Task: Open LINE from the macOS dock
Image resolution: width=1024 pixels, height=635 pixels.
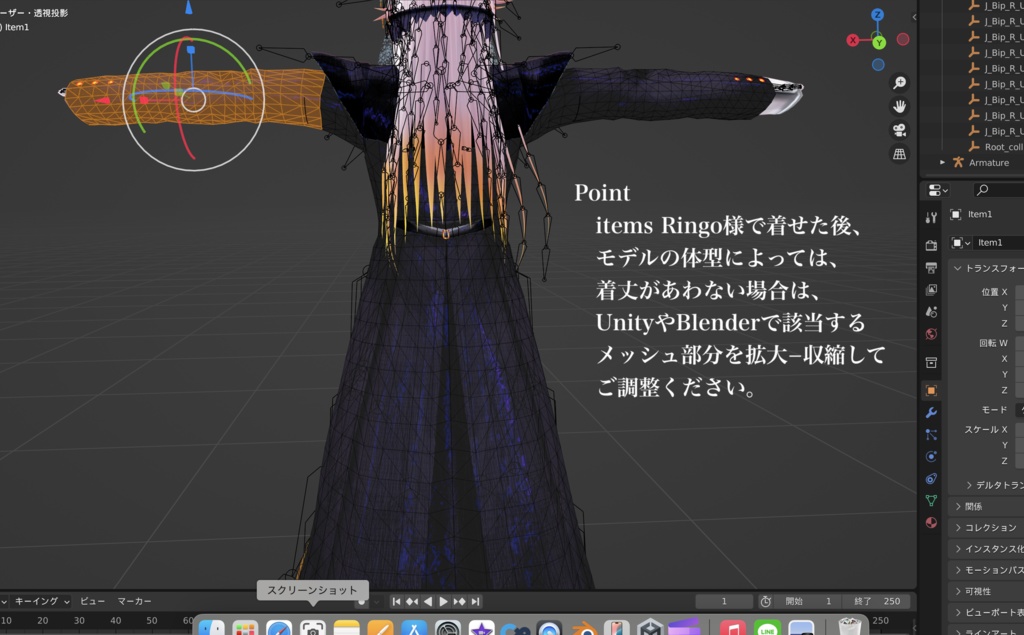Action: click(767, 628)
